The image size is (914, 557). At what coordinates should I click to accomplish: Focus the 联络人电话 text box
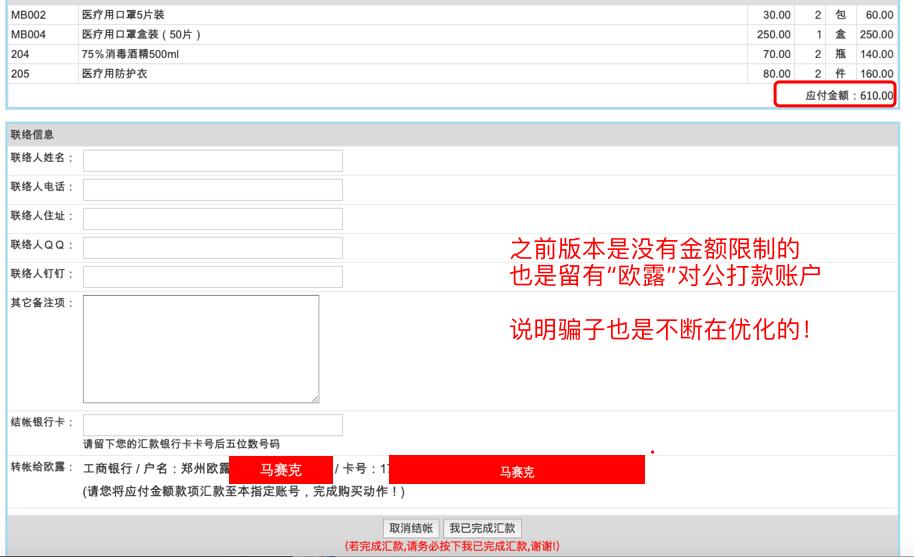coord(213,190)
